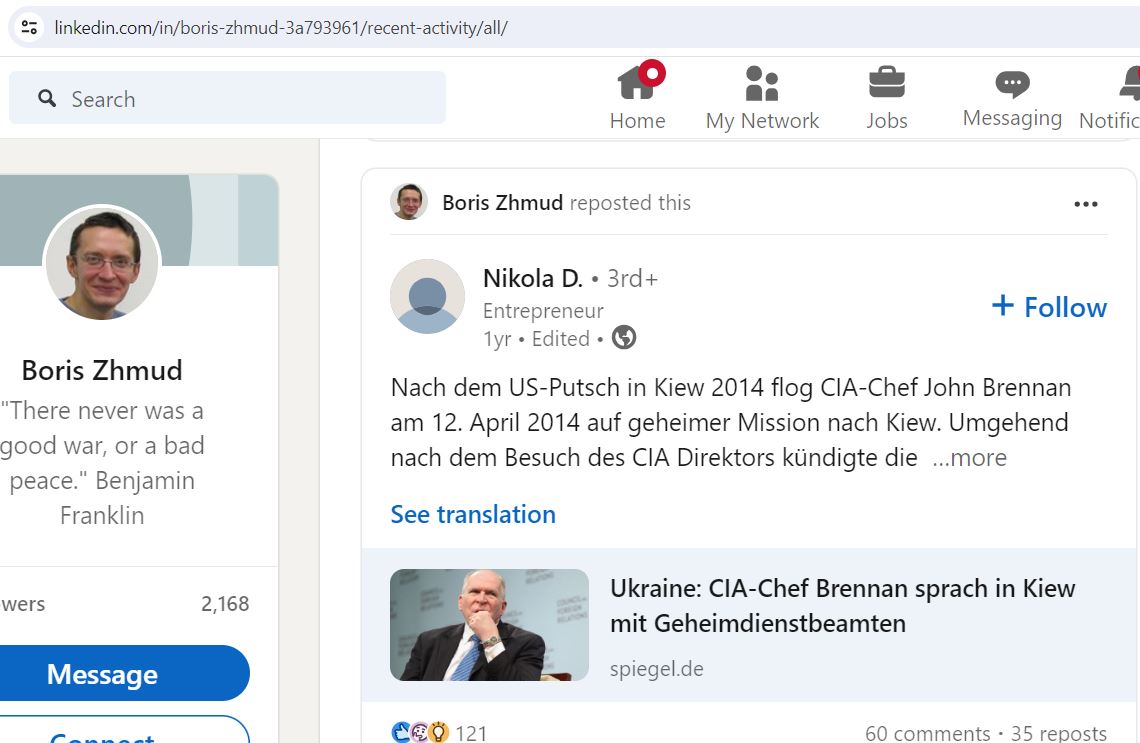
Task: Click the reaction icons beside 121
Action: pos(420,731)
